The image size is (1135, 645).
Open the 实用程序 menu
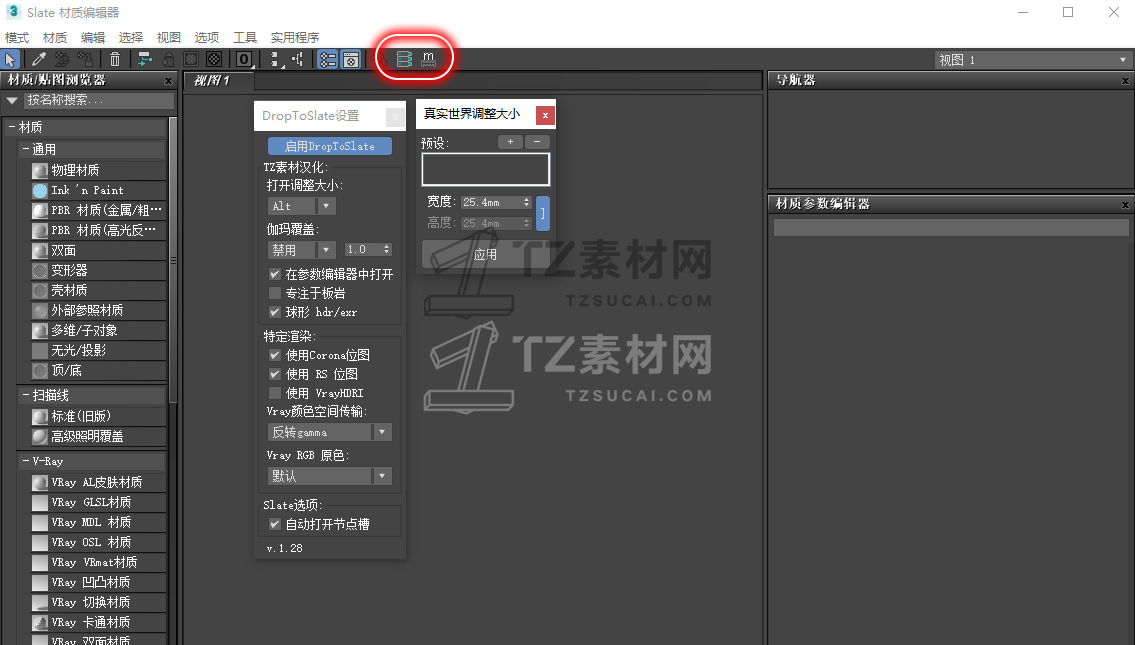tap(295, 38)
